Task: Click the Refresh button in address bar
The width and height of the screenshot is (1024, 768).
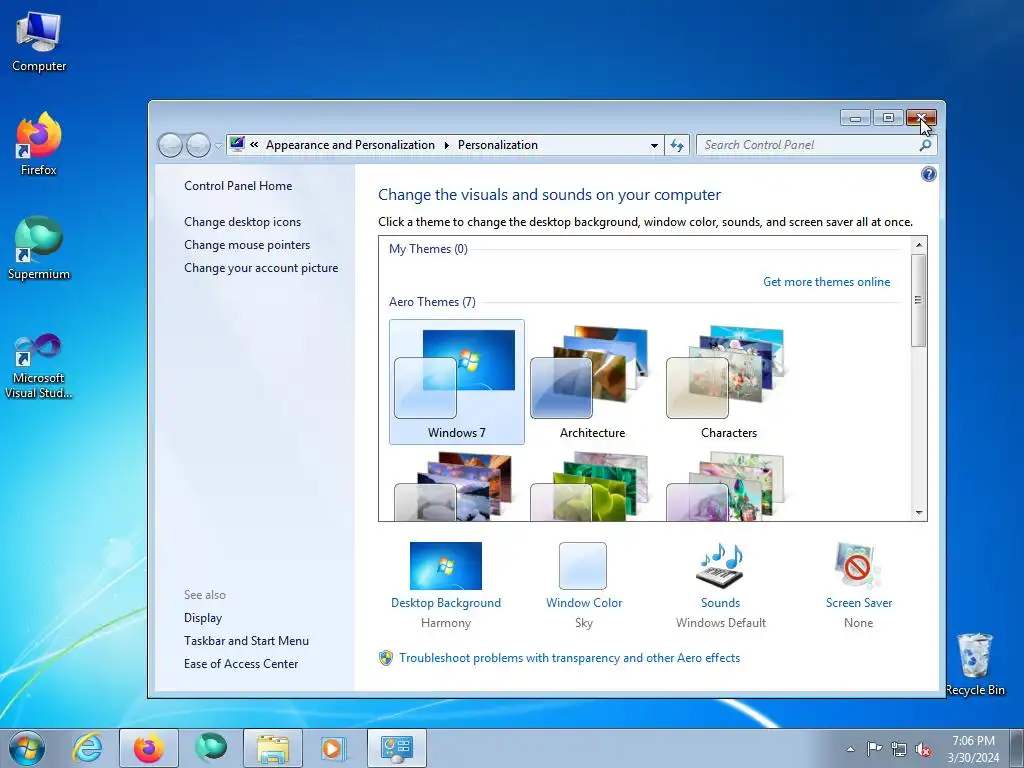Action: coord(677,146)
